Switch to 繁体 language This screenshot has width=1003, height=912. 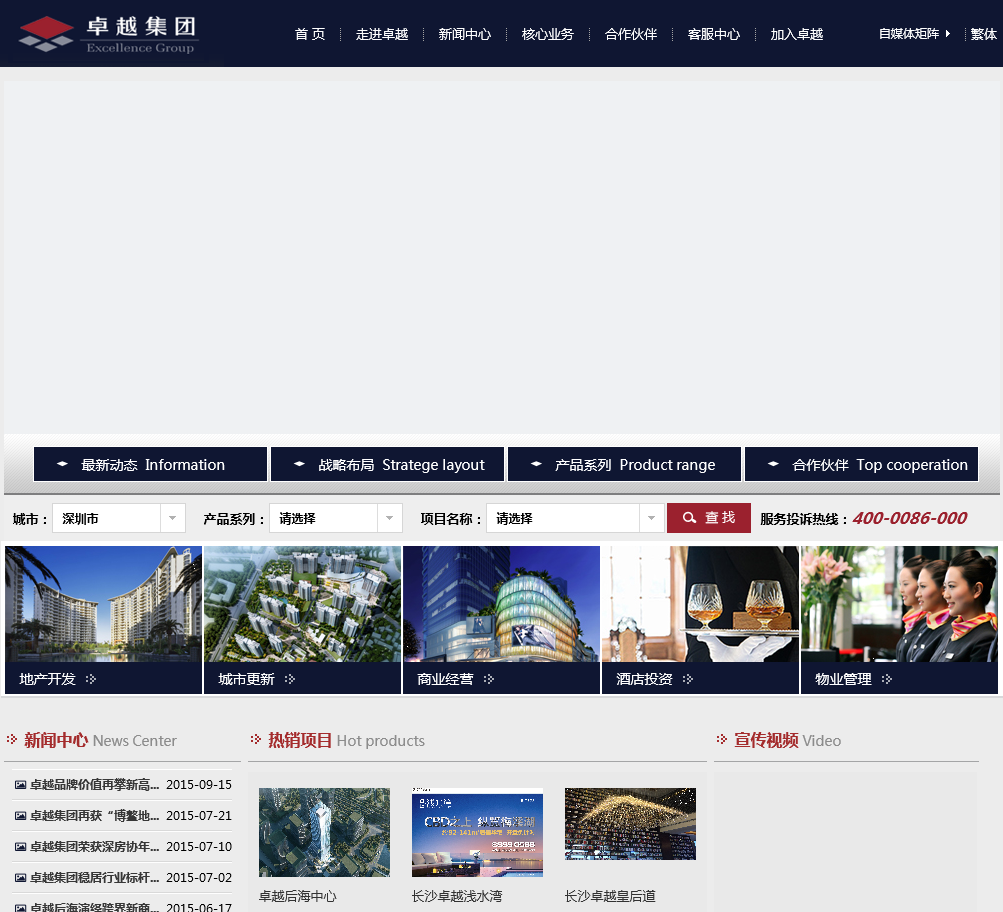(983, 35)
